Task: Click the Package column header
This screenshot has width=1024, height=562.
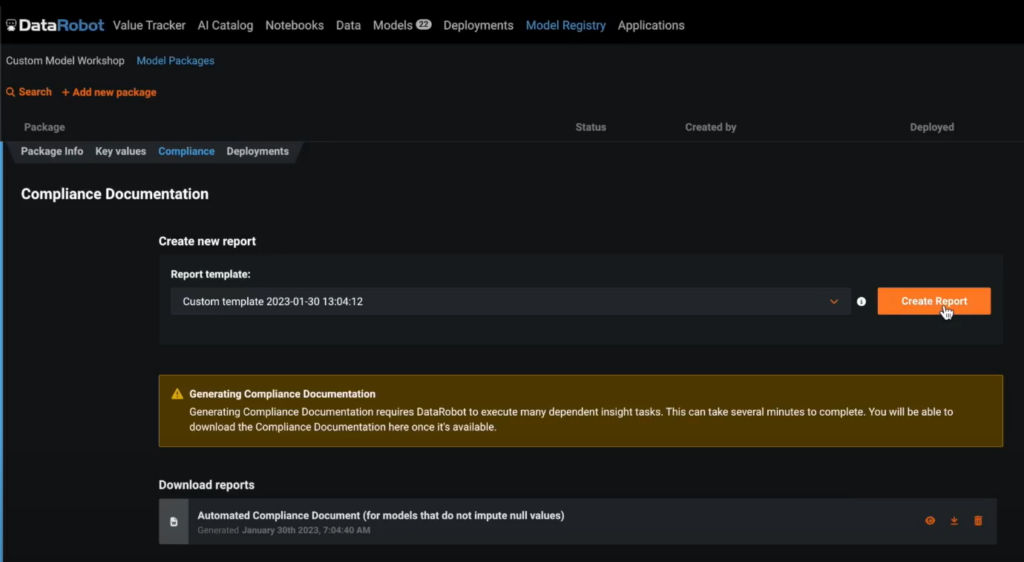Action: [x=44, y=127]
